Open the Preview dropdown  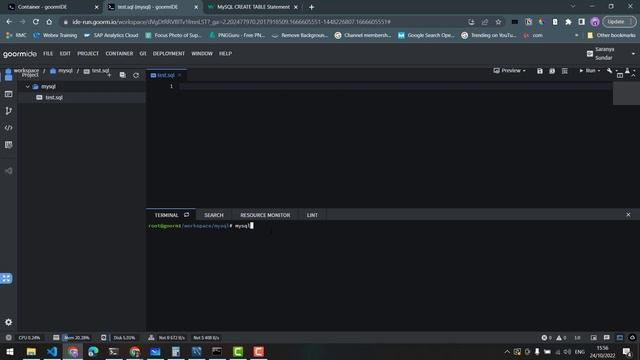point(509,71)
